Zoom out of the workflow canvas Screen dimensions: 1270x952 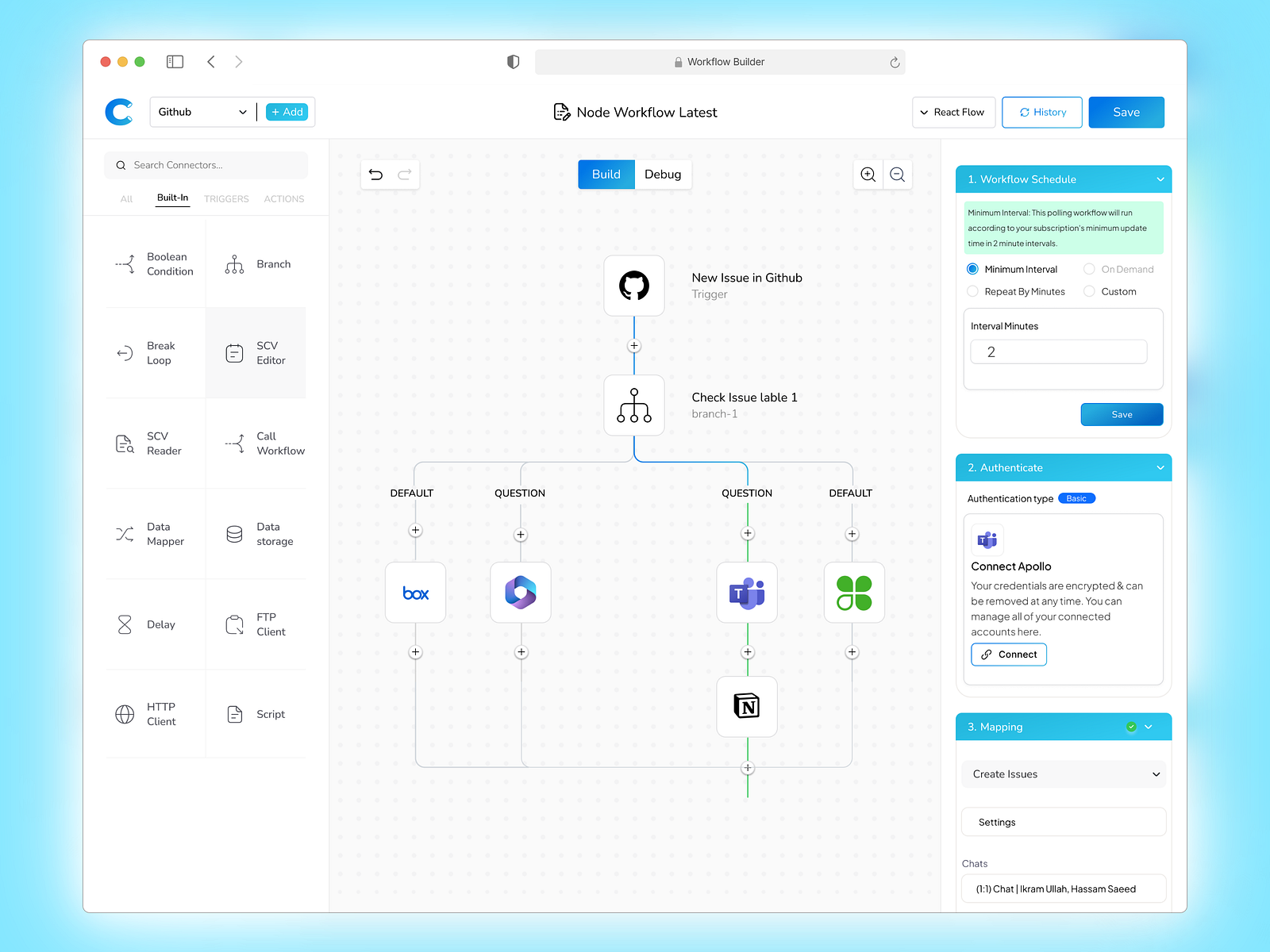[x=898, y=175]
